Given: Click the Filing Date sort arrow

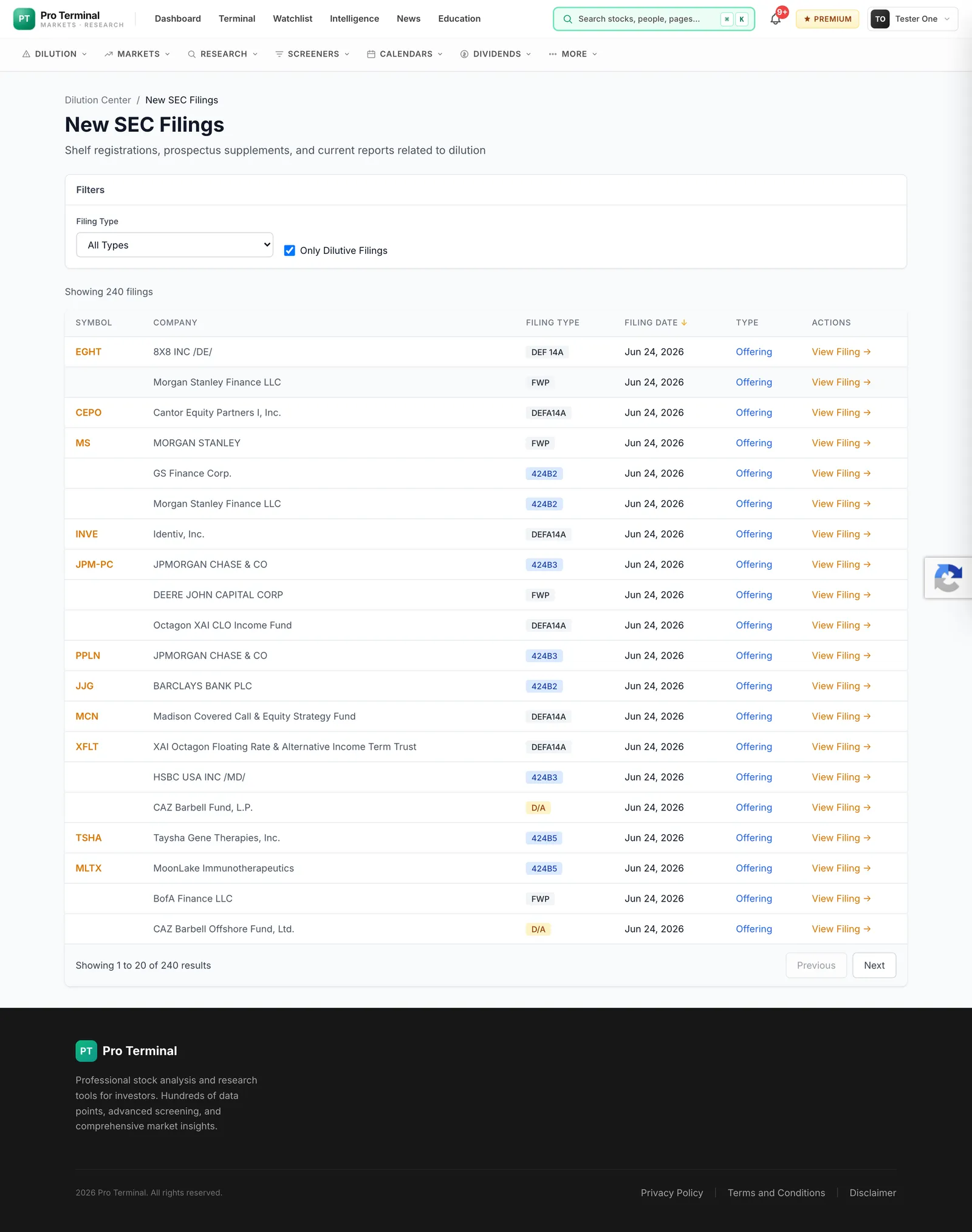Looking at the screenshot, I should (684, 323).
